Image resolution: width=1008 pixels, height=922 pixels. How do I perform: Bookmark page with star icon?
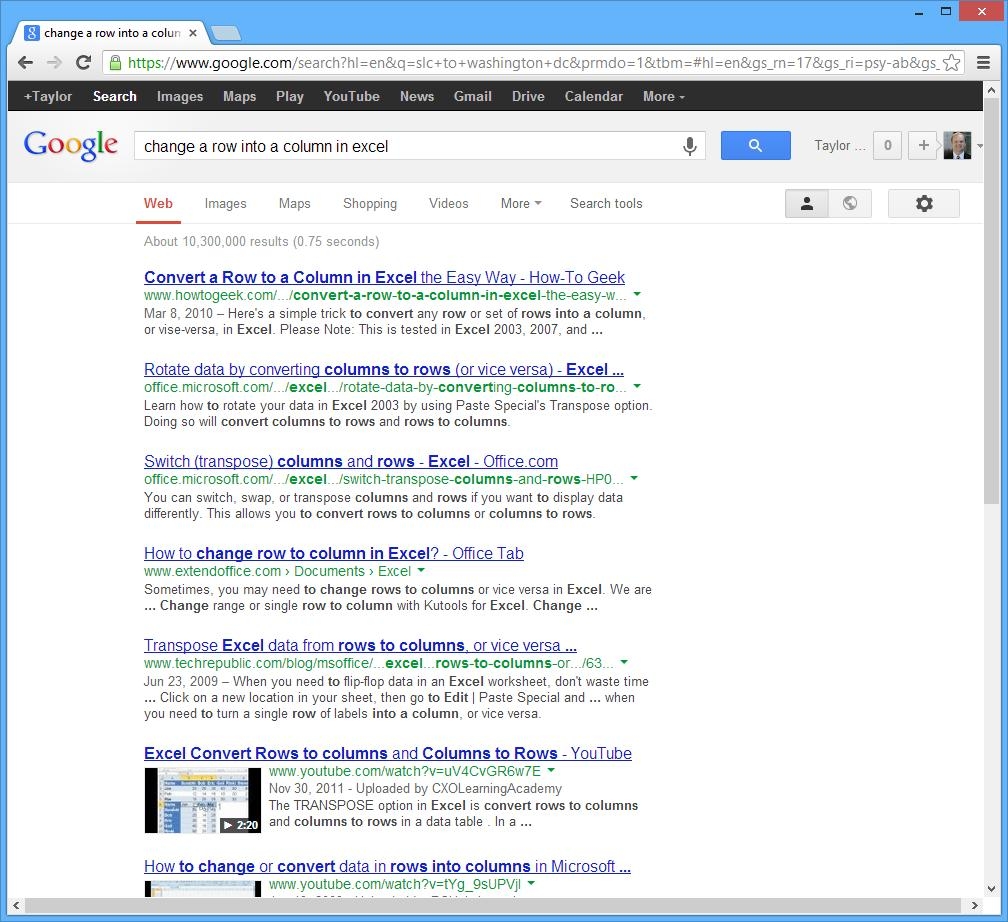tap(951, 63)
